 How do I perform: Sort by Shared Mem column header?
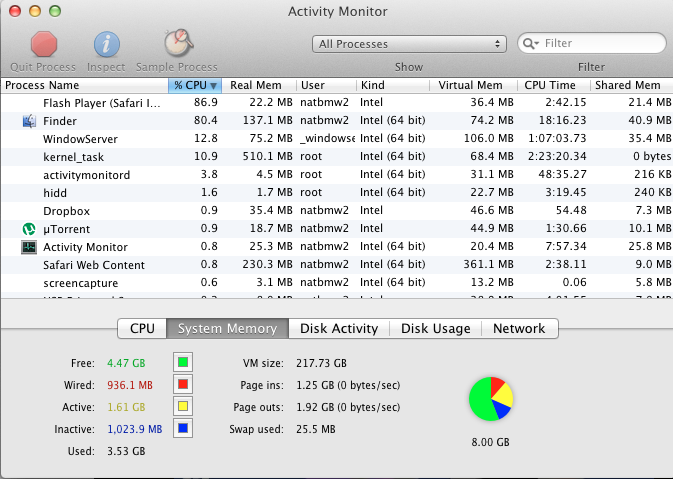click(x=632, y=85)
